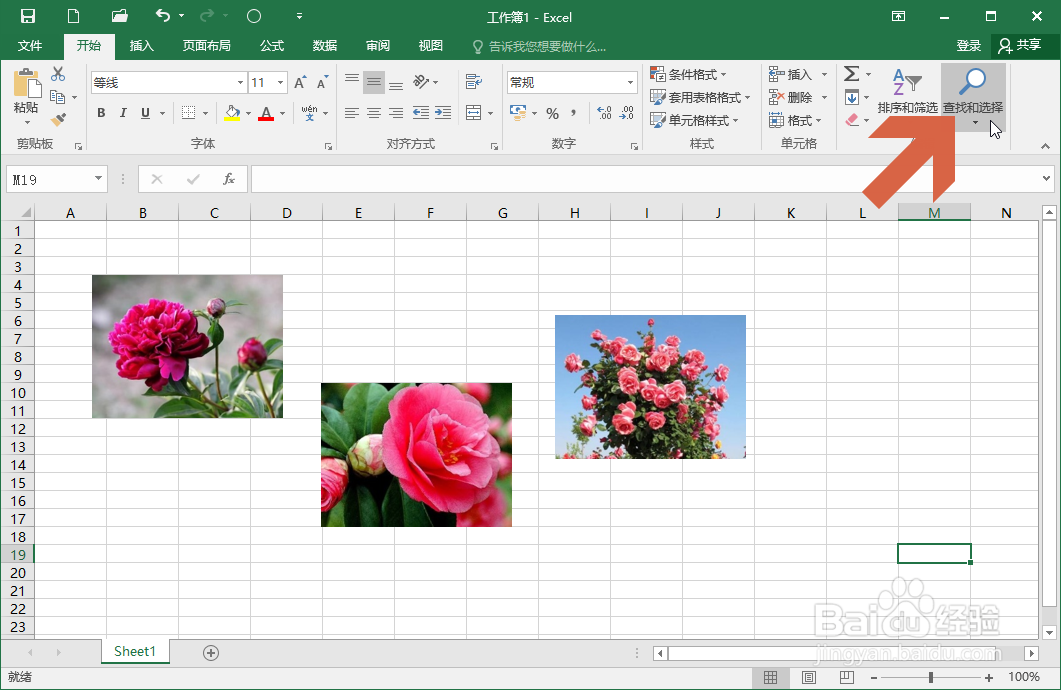Apply percent style
The image size is (1061, 690).
553,114
